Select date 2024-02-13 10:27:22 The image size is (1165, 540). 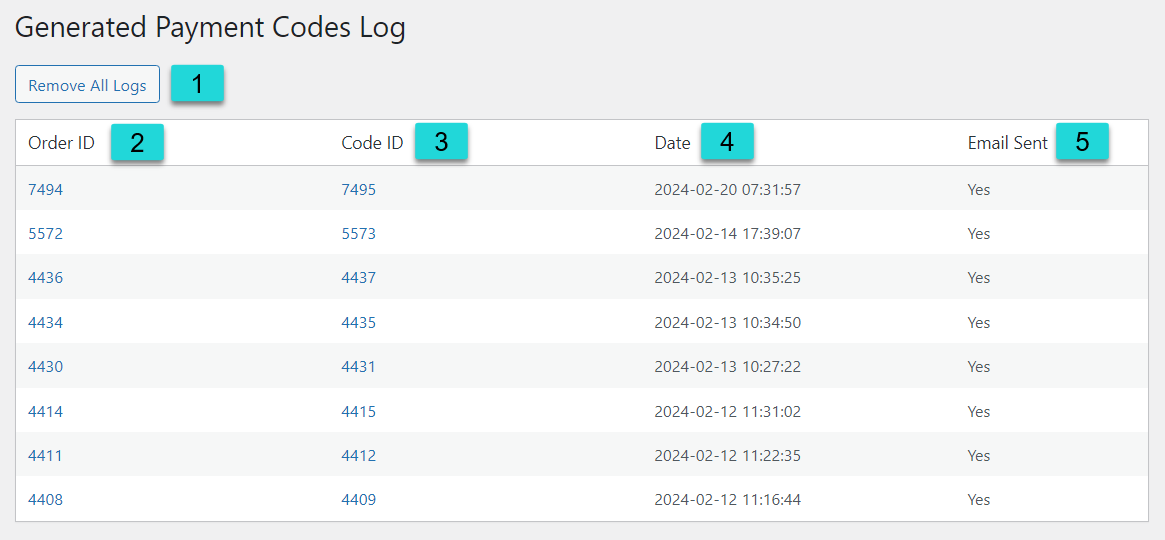tap(727, 367)
